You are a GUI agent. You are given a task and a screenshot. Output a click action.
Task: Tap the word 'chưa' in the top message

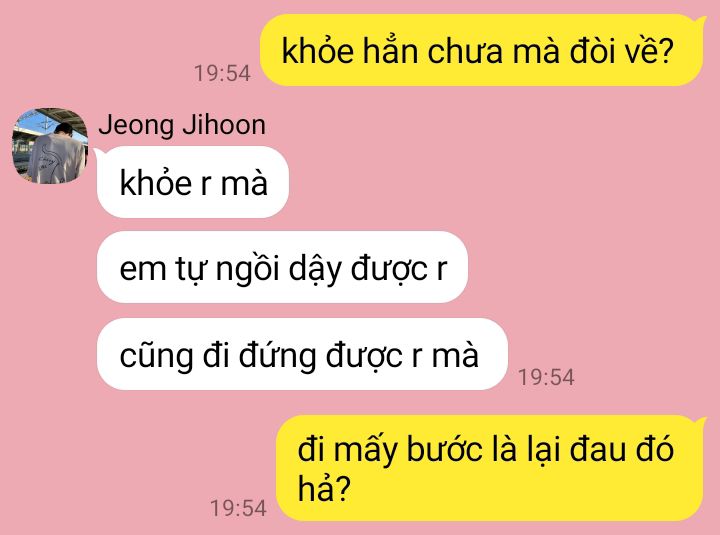click(465, 51)
